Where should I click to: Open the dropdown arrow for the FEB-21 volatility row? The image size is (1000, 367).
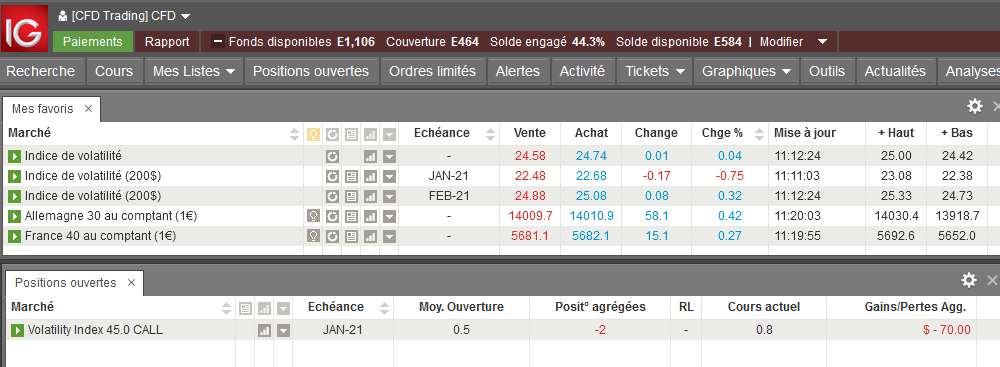pos(389,196)
